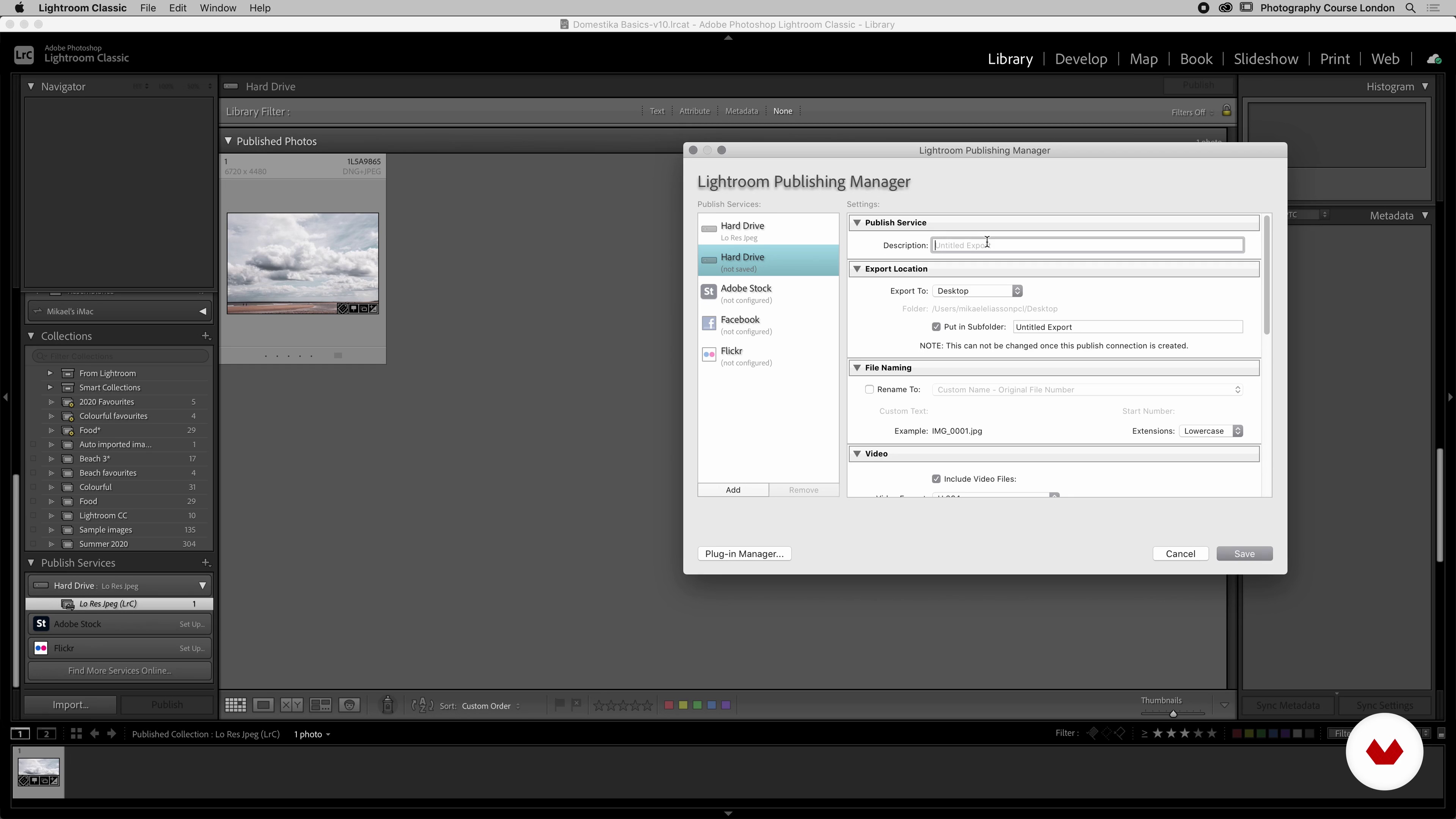Screen dimensions: 1456x819
Task: Open Rename To template dropdown
Action: pyautogui.click(x=1087, y=389)
